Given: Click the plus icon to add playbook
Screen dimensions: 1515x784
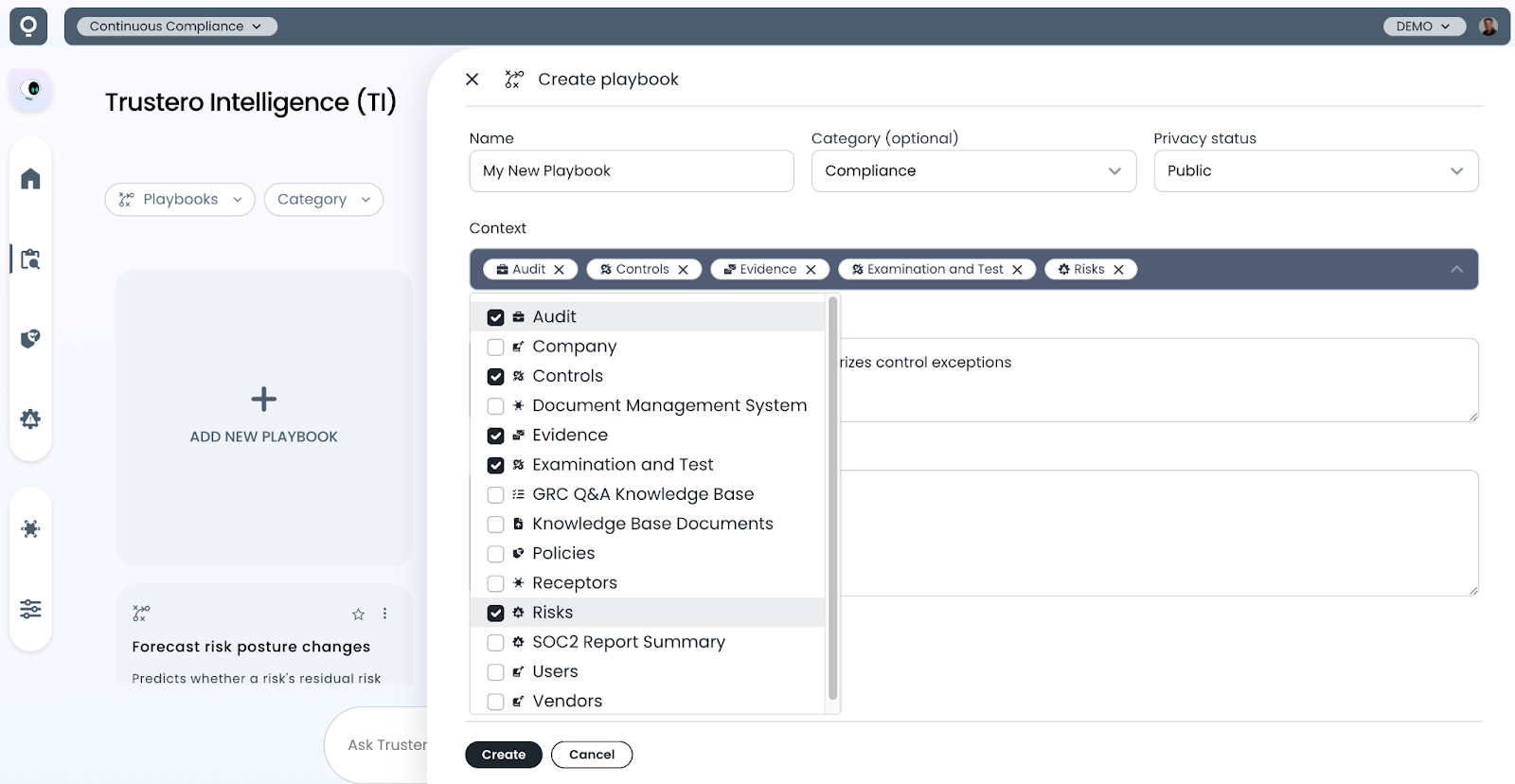Looking at the screenshot, I should [x=263, y=399].
